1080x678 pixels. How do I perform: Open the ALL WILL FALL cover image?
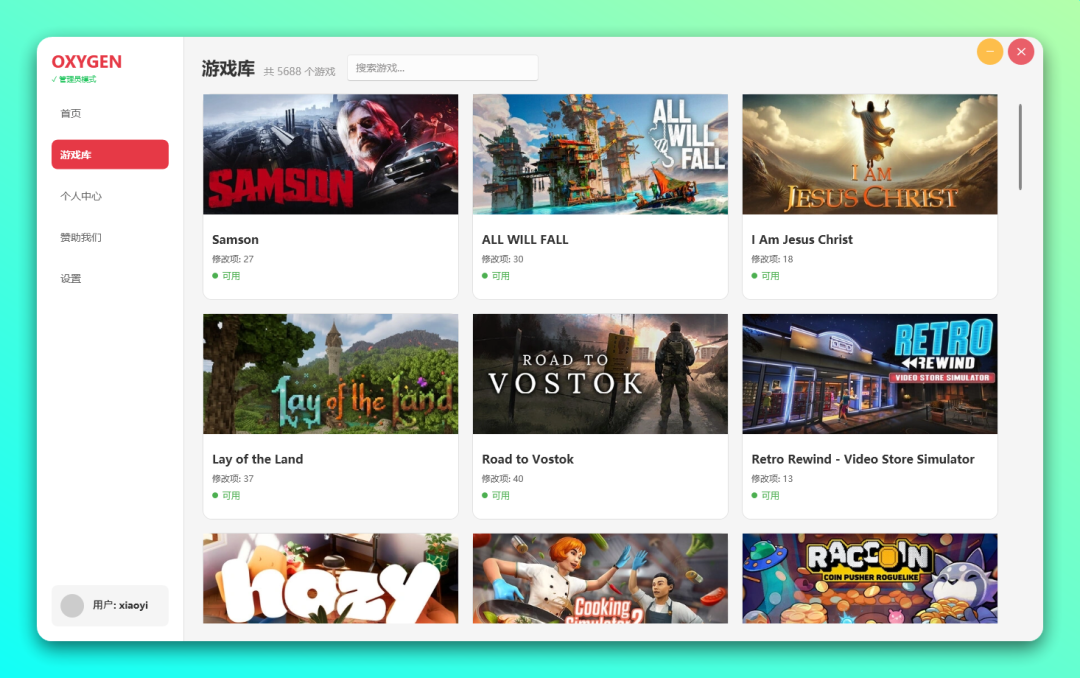pos(600,154)
